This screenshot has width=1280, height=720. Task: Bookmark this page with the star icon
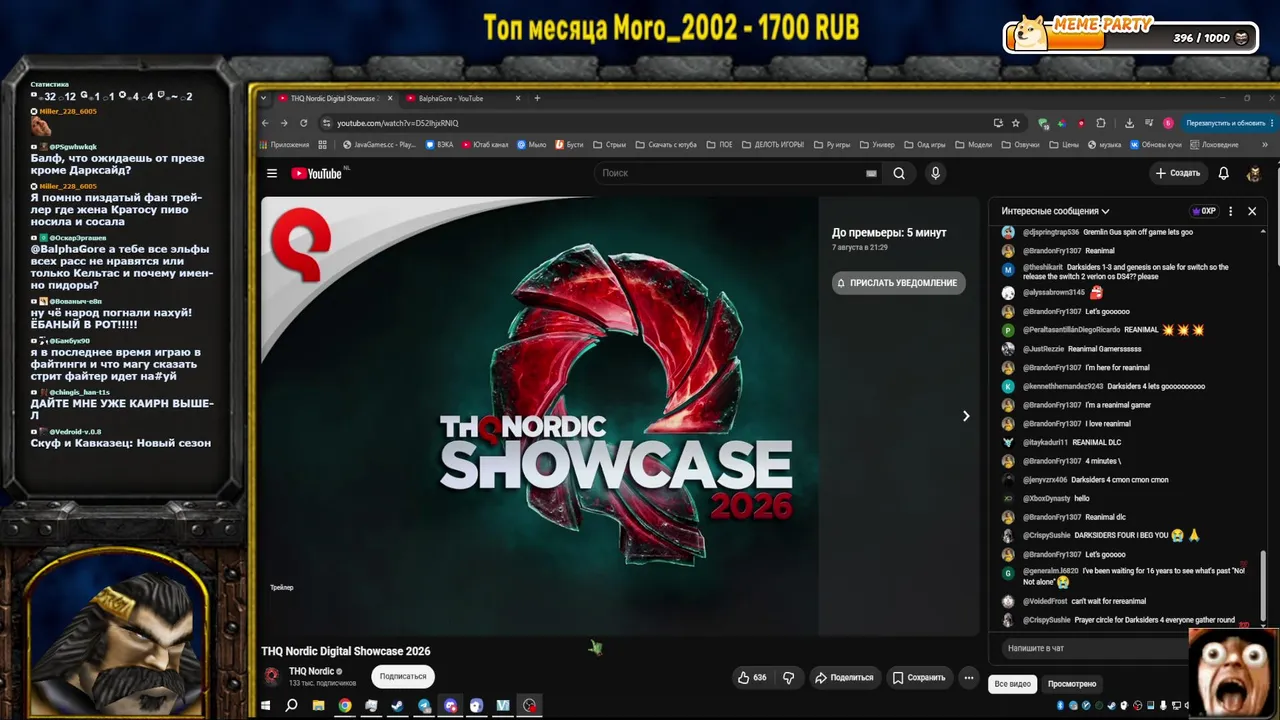click(x=1016, y=123)
